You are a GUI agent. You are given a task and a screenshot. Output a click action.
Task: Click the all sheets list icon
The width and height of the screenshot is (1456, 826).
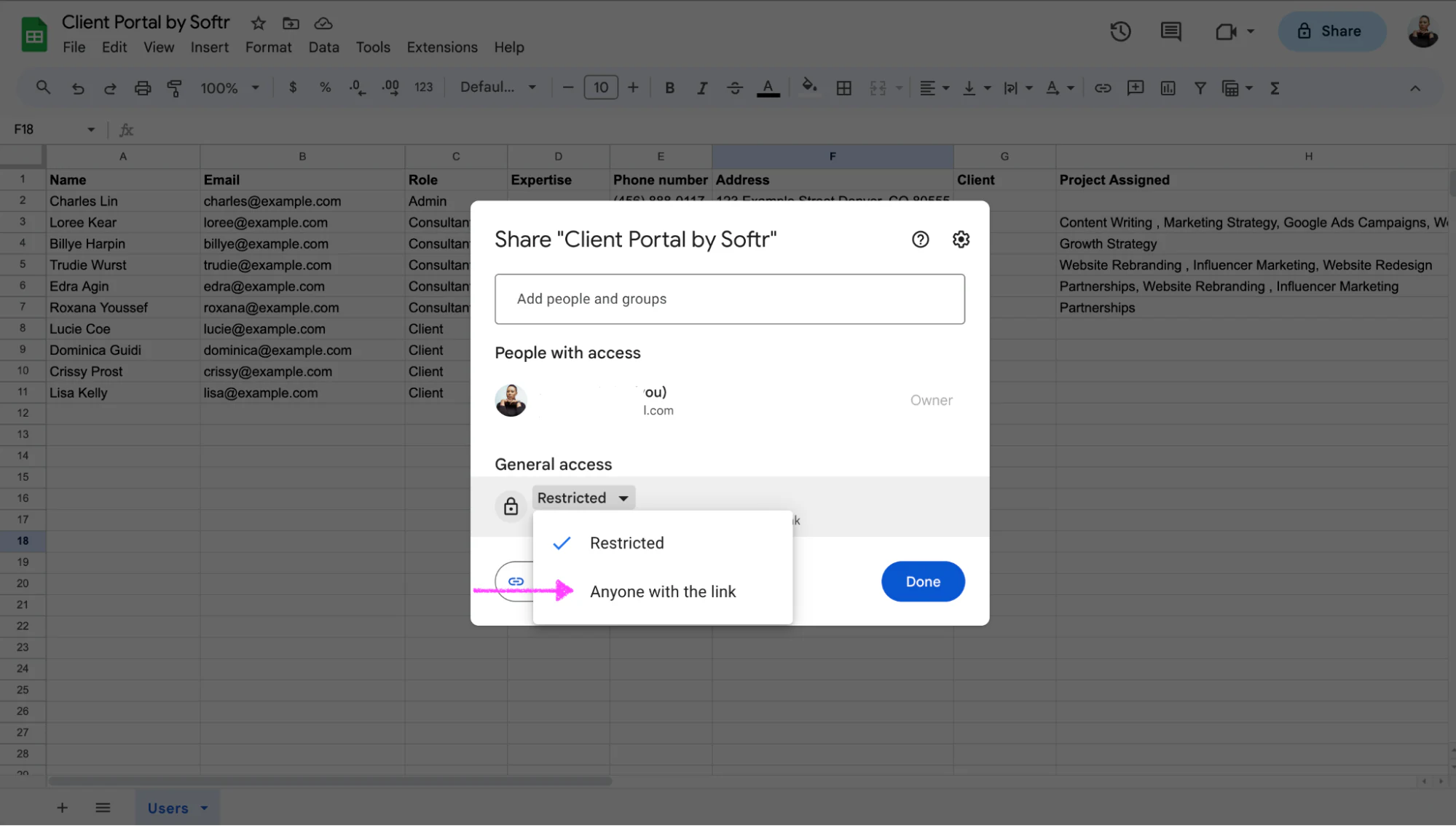(103, 807)
